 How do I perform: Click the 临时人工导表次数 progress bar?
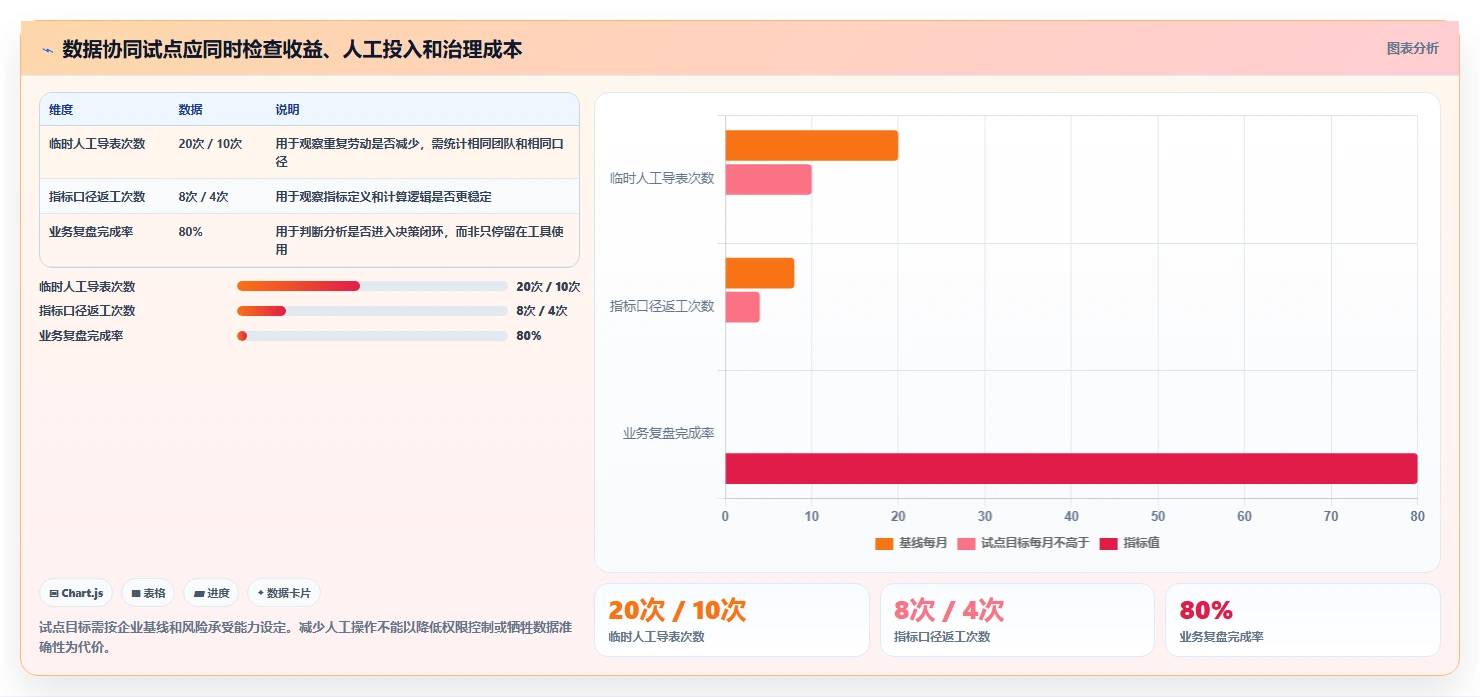coord(372,286)
